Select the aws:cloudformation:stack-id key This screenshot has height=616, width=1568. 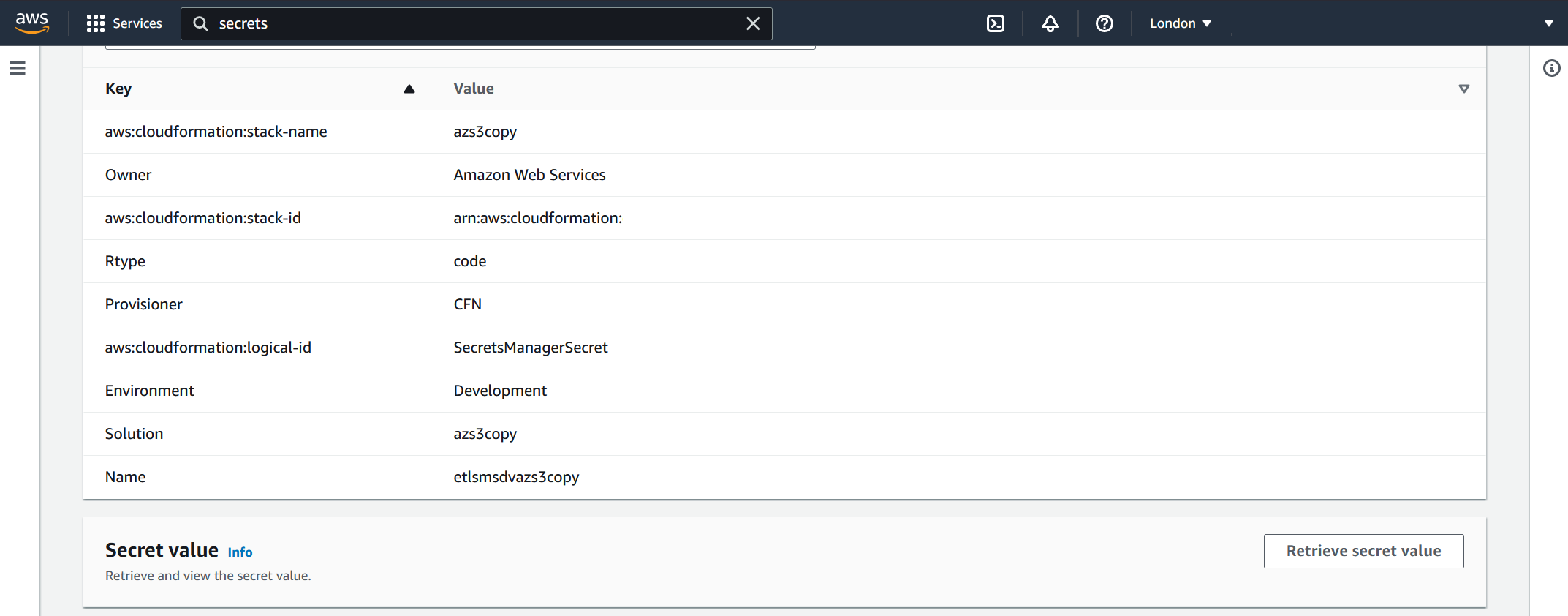point(202,218)
